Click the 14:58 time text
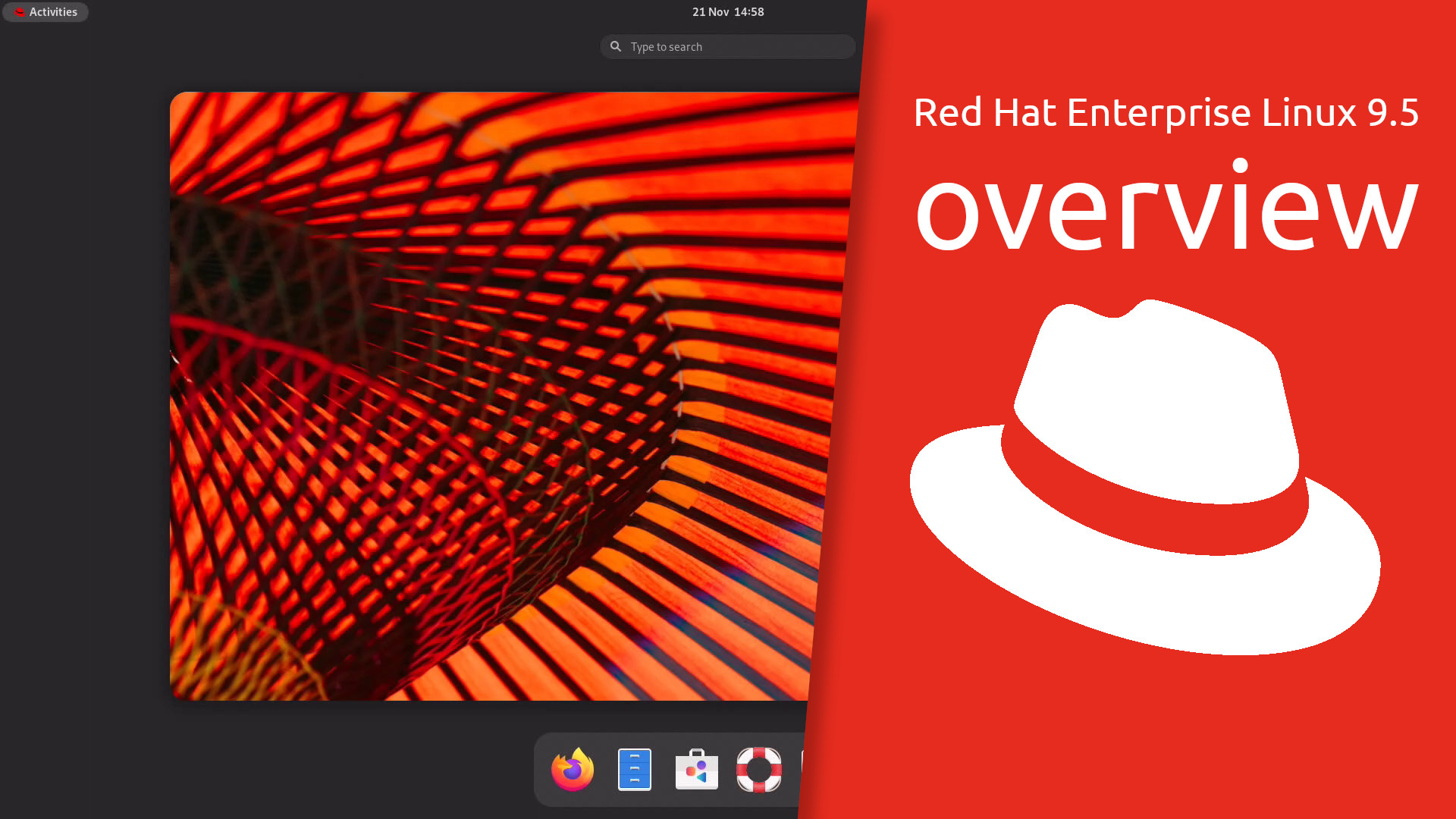1456x819 pixels. [x=749, y=12]
